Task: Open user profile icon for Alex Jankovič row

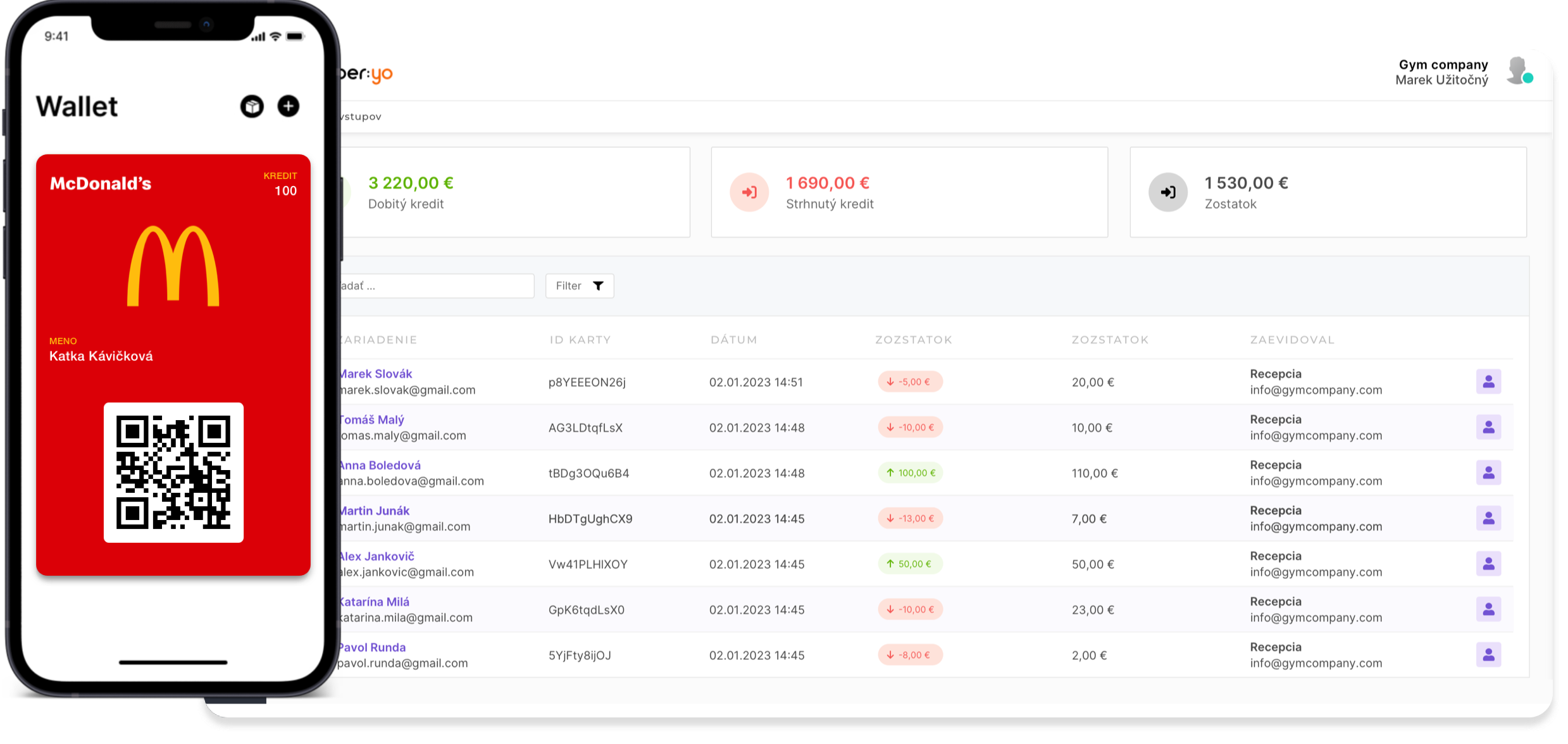Action: coord(1488,564)
